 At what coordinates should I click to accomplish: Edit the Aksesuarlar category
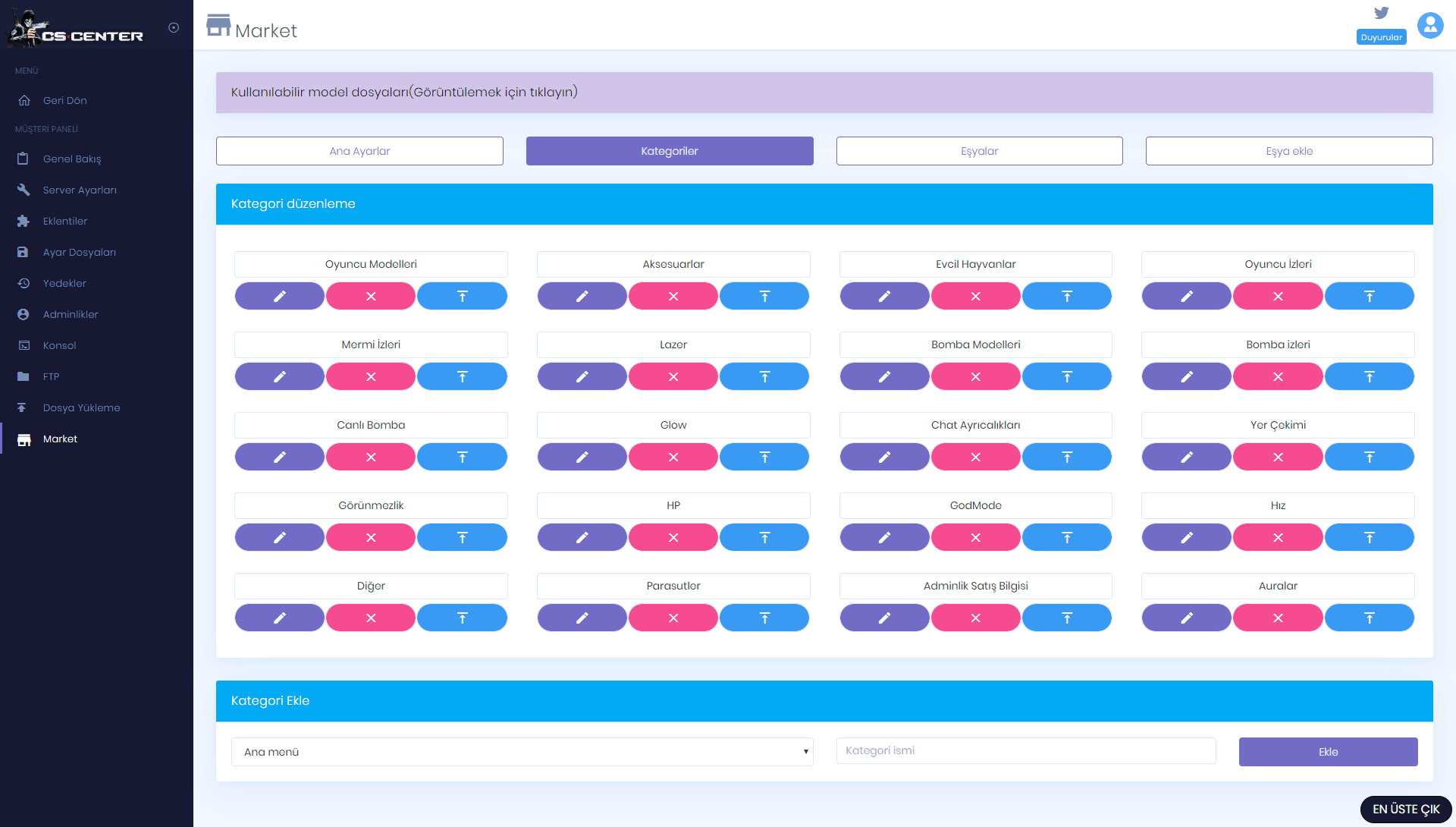[582, 296]
